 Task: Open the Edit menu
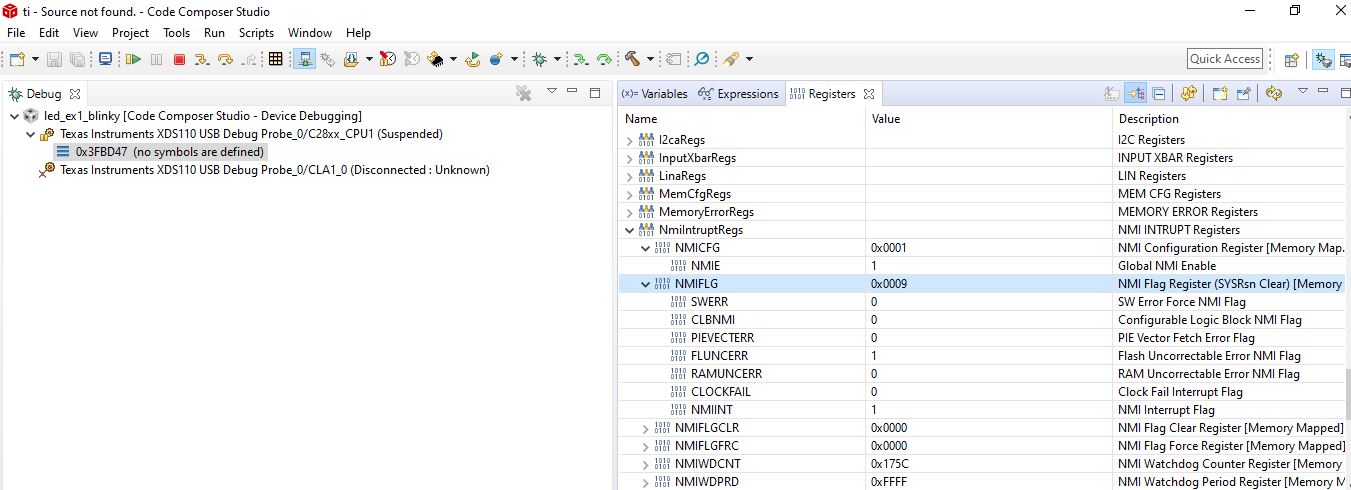coord(49,33)
